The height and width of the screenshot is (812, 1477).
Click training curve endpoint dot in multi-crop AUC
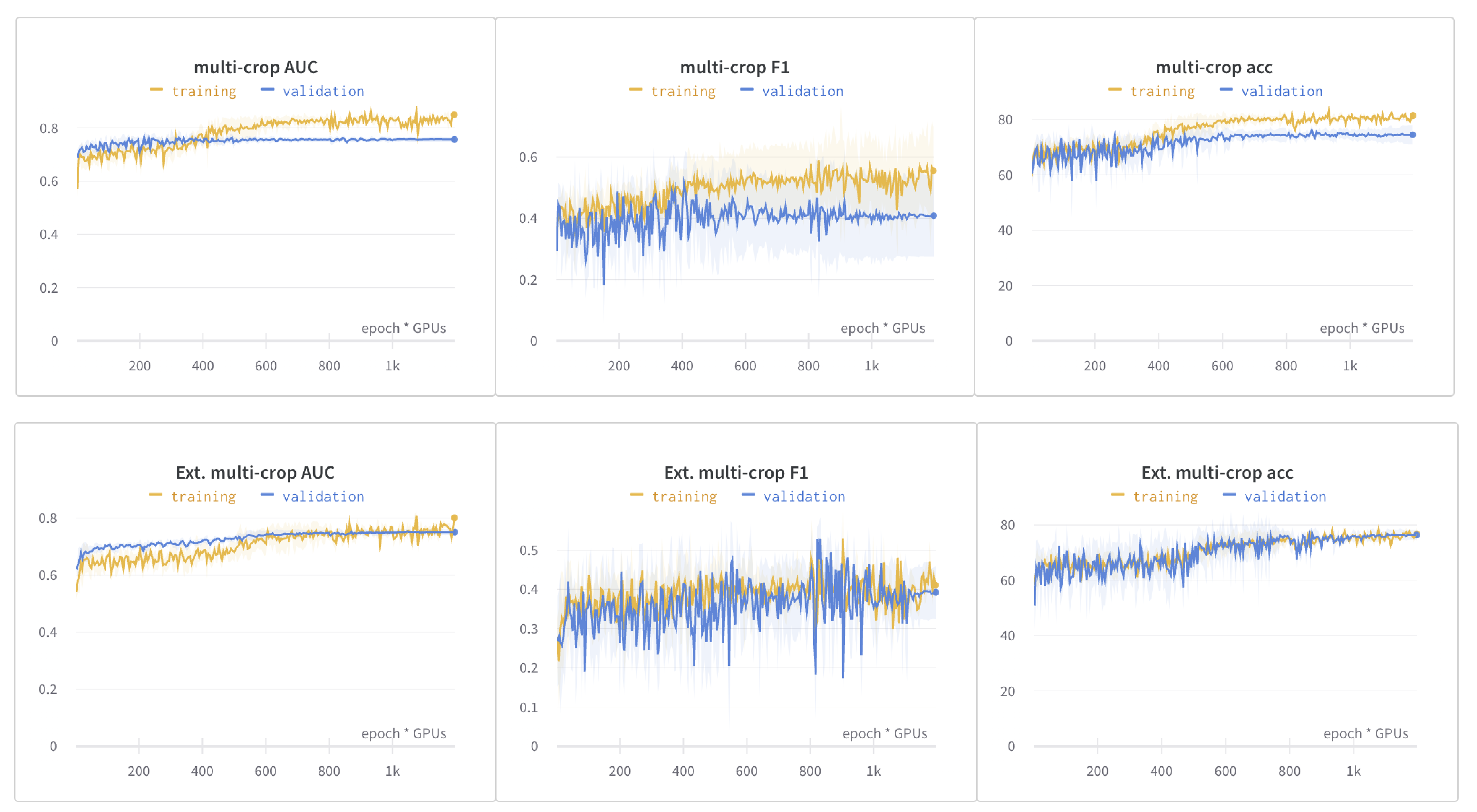click(x=454, y=115)
